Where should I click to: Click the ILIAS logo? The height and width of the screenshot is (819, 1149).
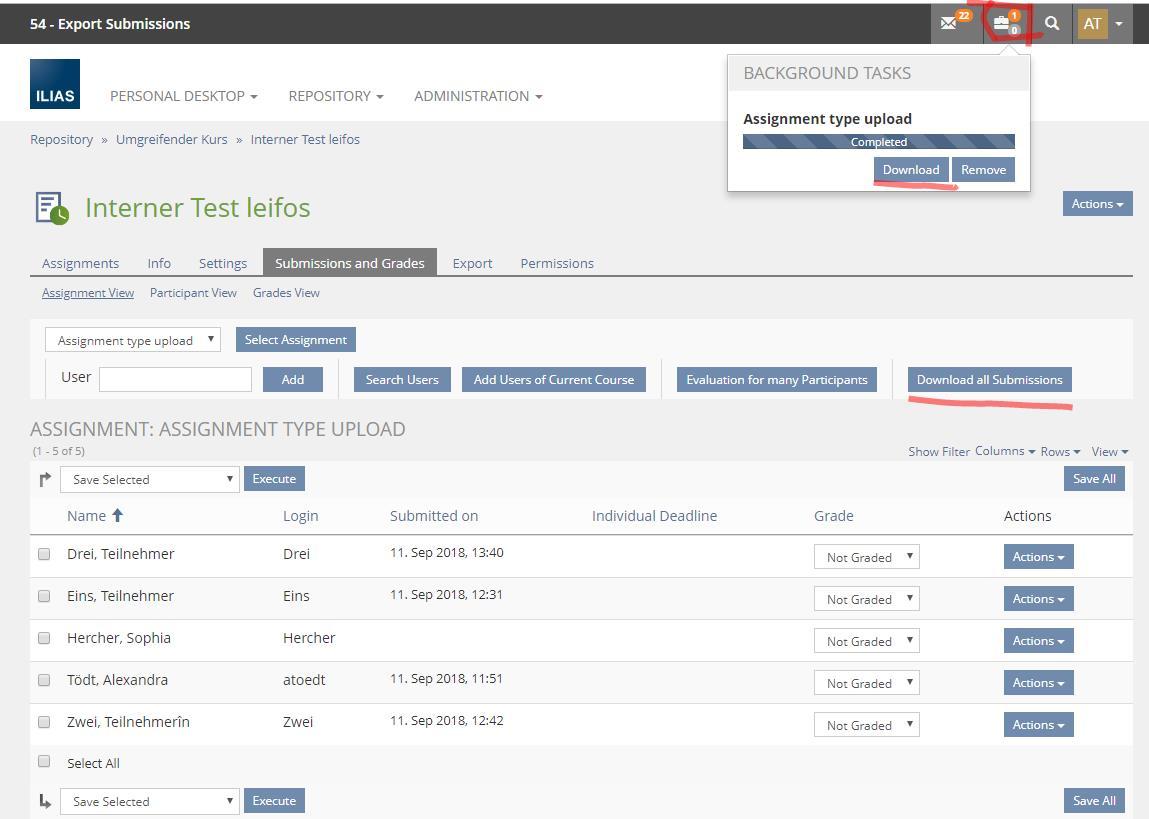click(x=55, y=84)
